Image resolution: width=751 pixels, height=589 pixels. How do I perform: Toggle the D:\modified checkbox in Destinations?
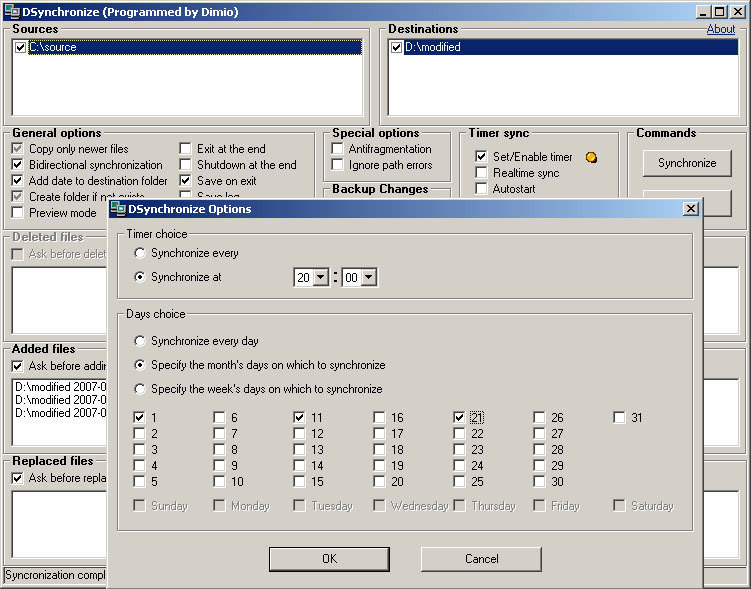397,47
